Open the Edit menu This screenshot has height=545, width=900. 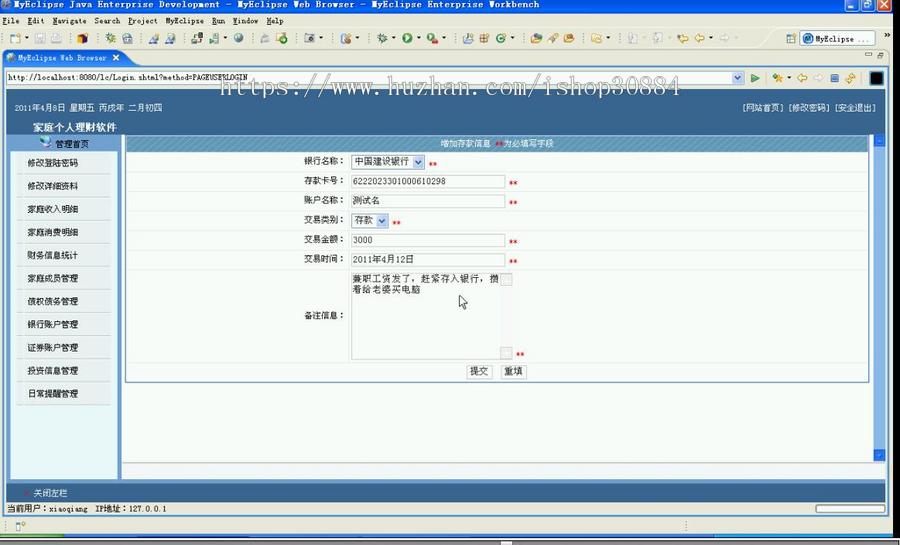coord(36,21)
